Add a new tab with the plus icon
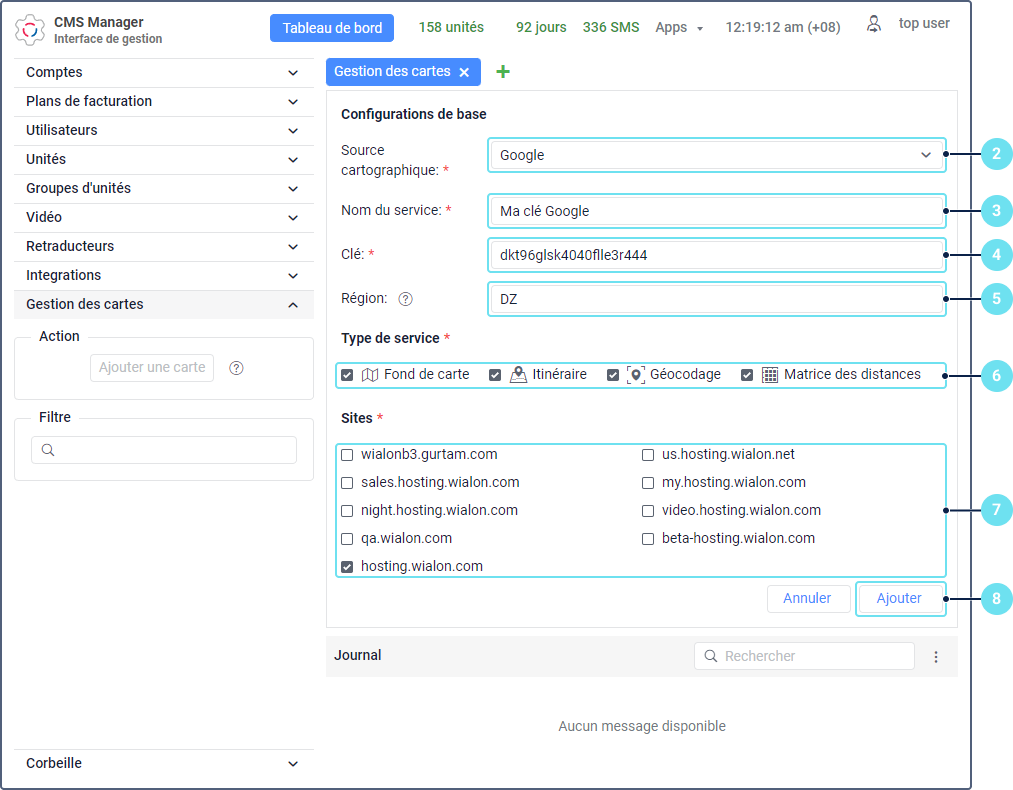This screenshot has width=1013, height=790. tap(503, 72)
